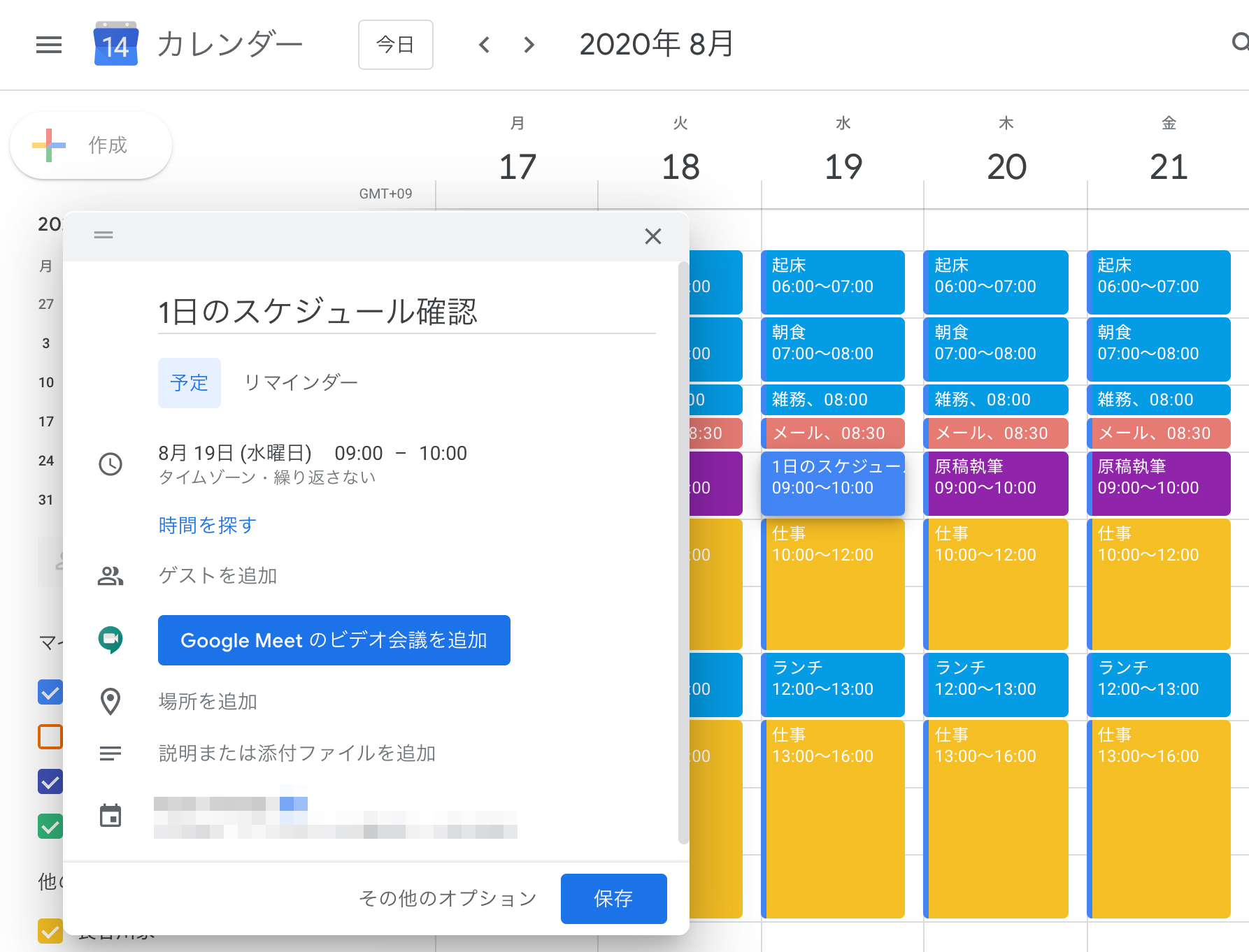This screenshot has height=952, width=1249.
Task: Go to next week with the right chevron
Action: tap(529, 45)
